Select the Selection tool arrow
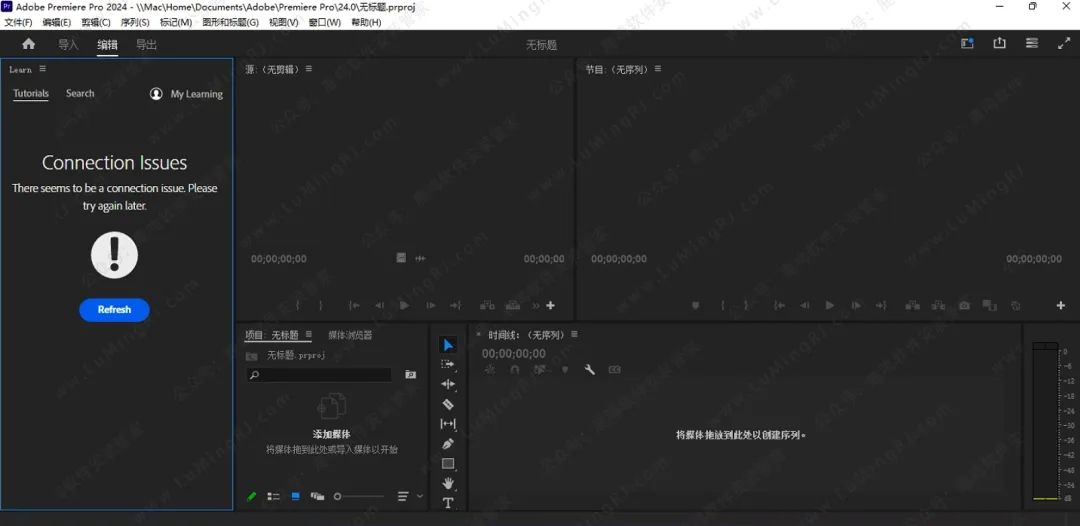This screenshot has width=1080, height=526. [x=448, y=345]
